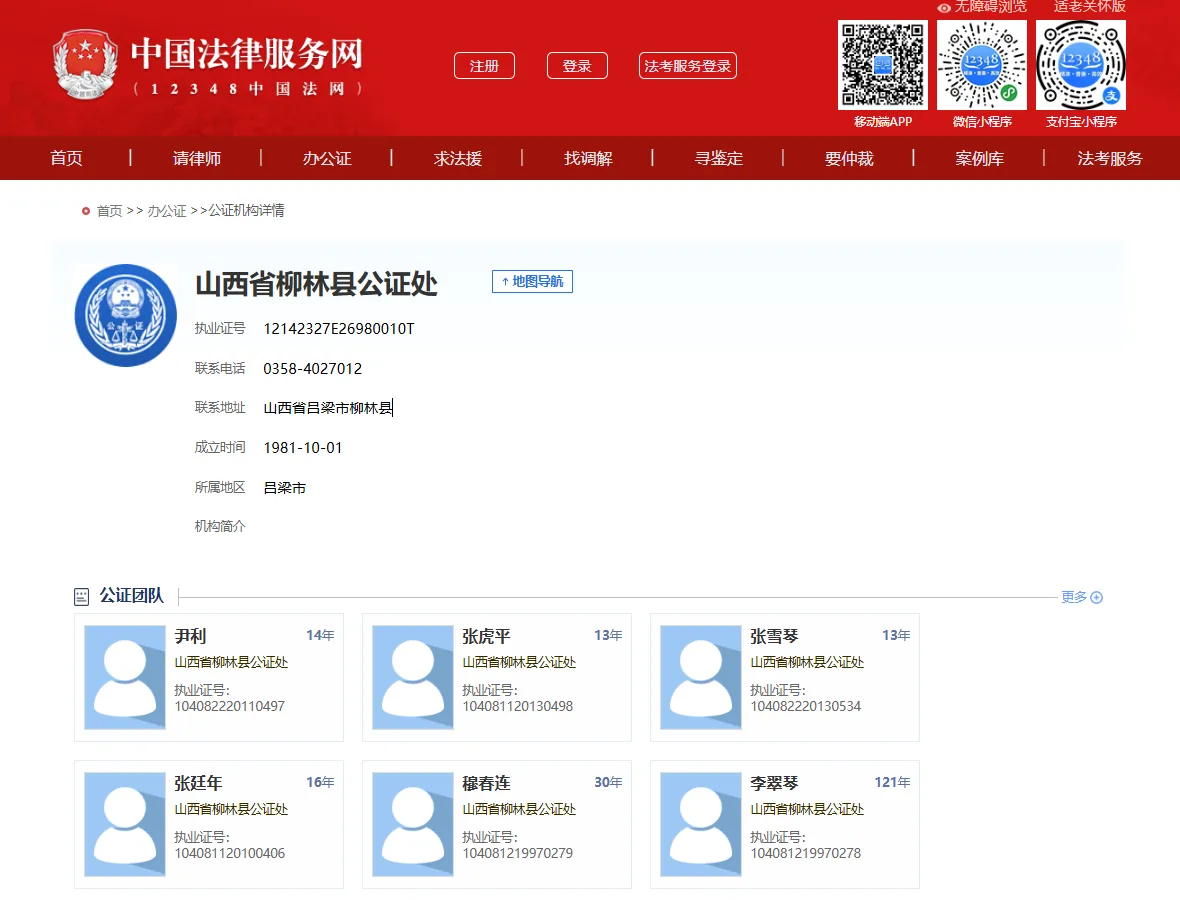
Task: Open the 找调解 menu item
Action: (x=588, y=158)
